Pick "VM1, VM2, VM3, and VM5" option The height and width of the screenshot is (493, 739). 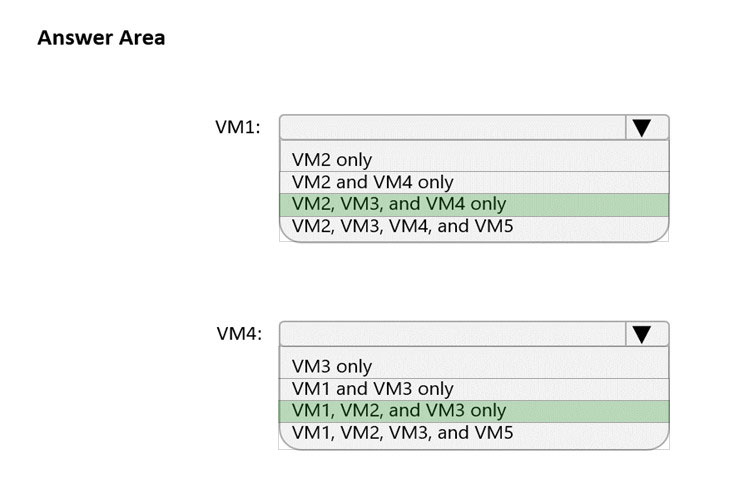403,432
